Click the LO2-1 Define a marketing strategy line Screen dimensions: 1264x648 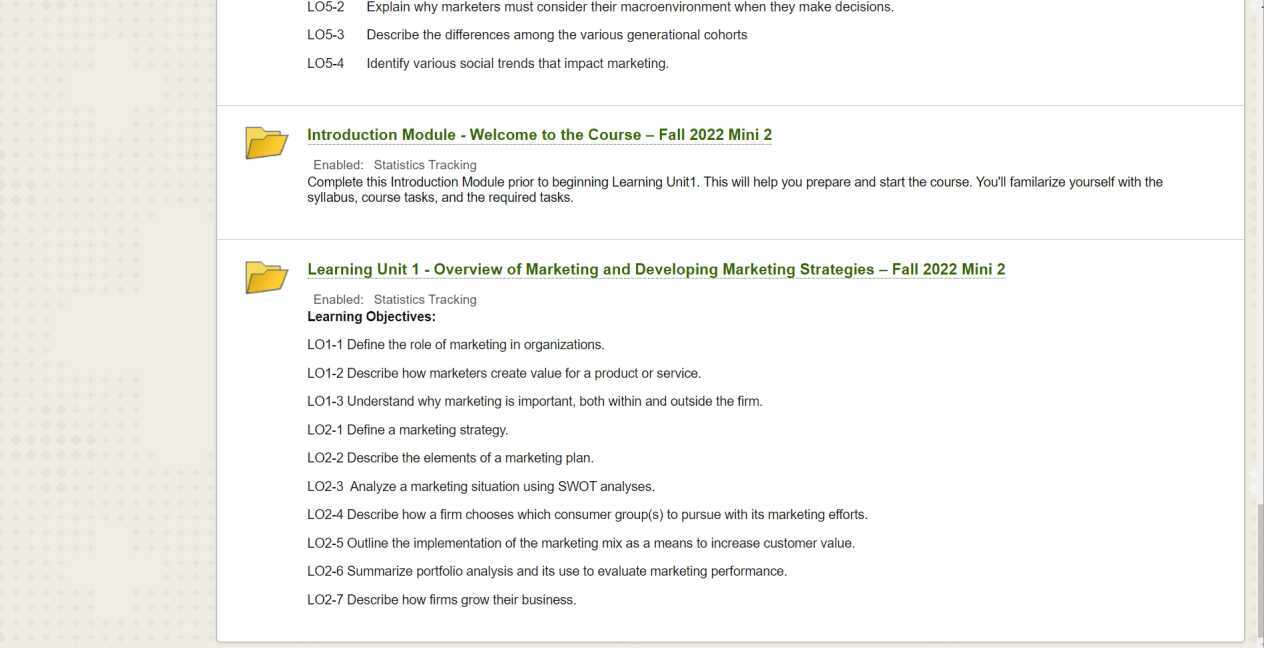tap(408, 430)
